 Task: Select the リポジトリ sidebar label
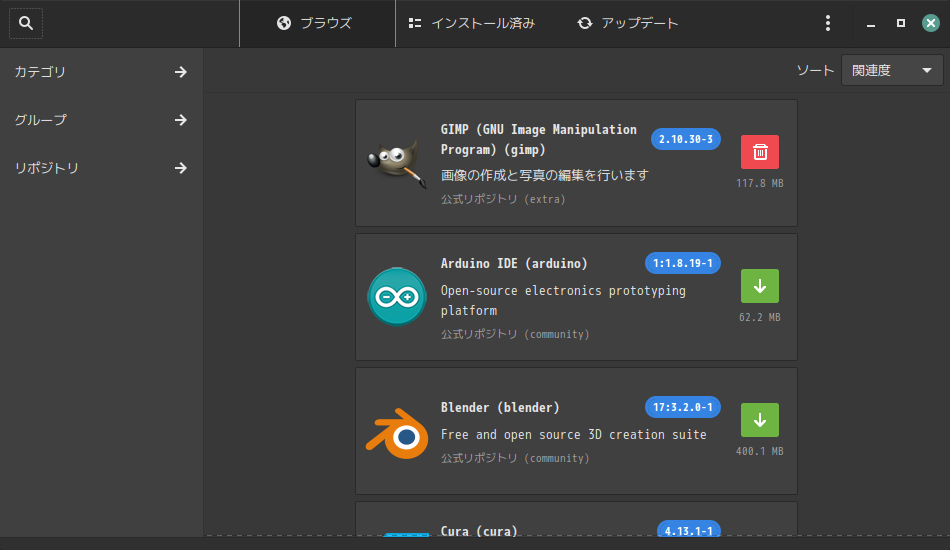click(x=47, y=168)
